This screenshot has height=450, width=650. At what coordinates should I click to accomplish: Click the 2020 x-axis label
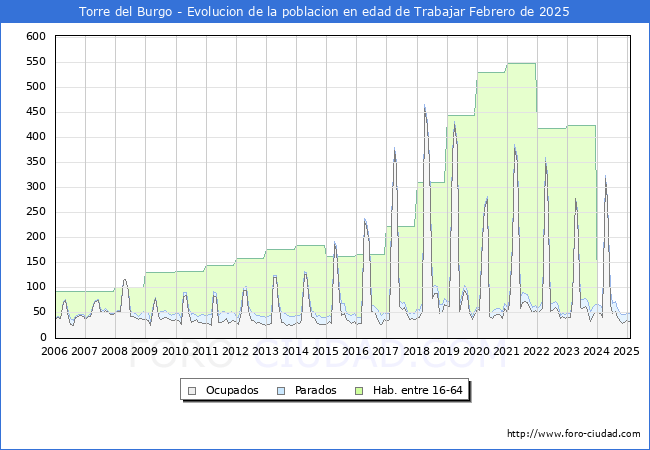(x=476, y=351)
